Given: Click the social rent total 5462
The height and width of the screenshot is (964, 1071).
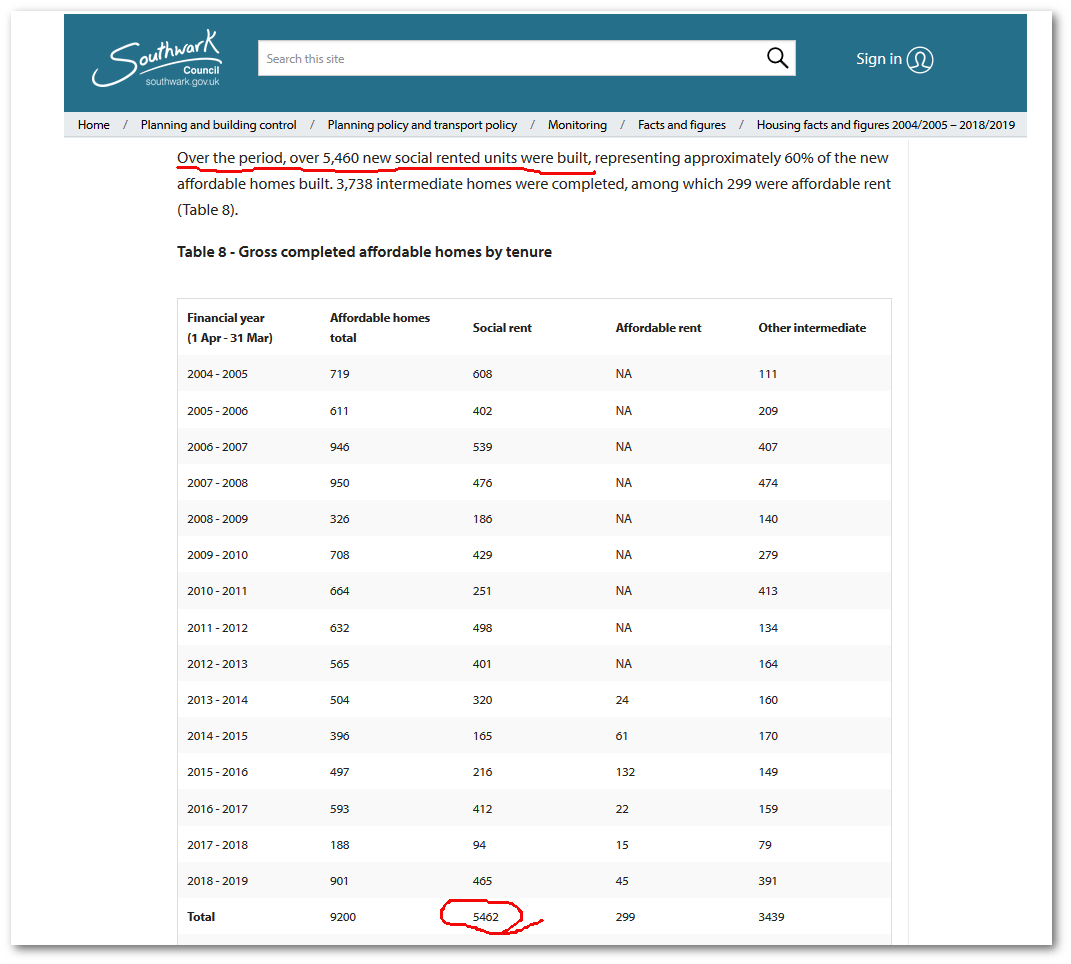Looking at the screenshot, I should (x=486, y=917).
